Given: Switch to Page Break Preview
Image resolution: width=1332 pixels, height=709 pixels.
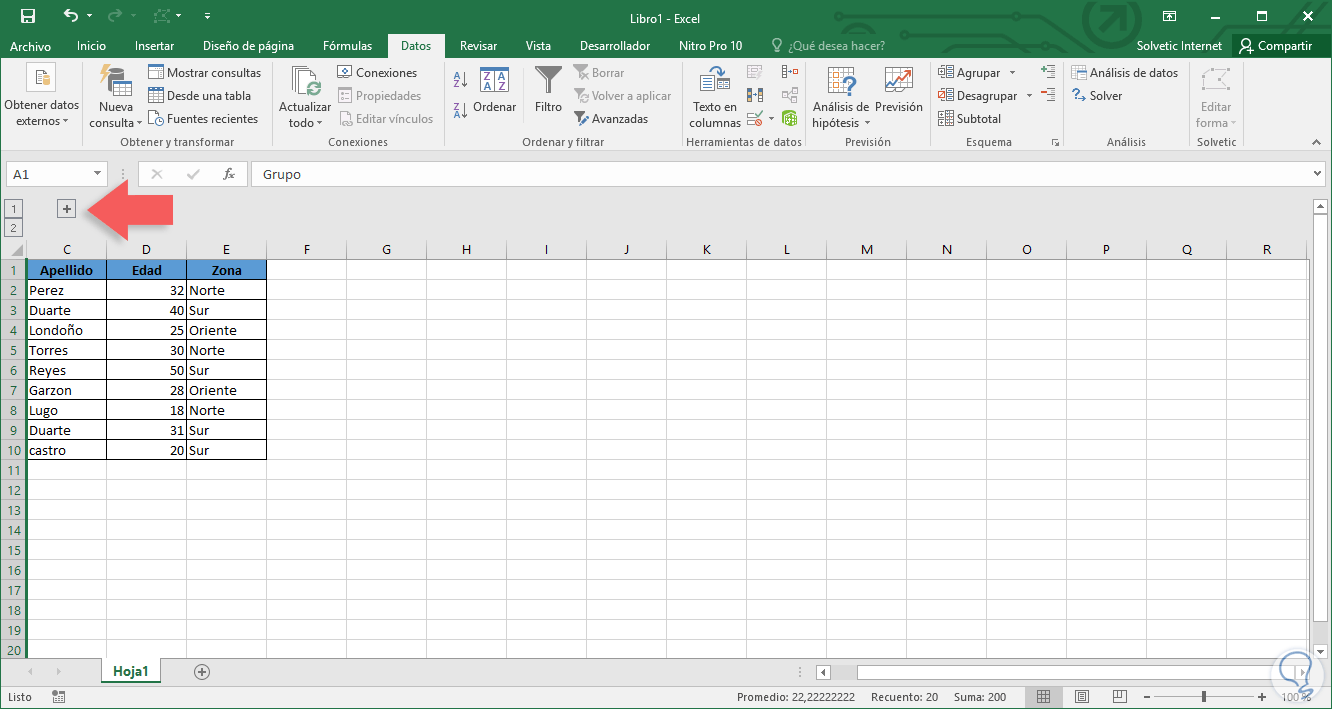Looking at the screenshot, I should [1118, 697].
